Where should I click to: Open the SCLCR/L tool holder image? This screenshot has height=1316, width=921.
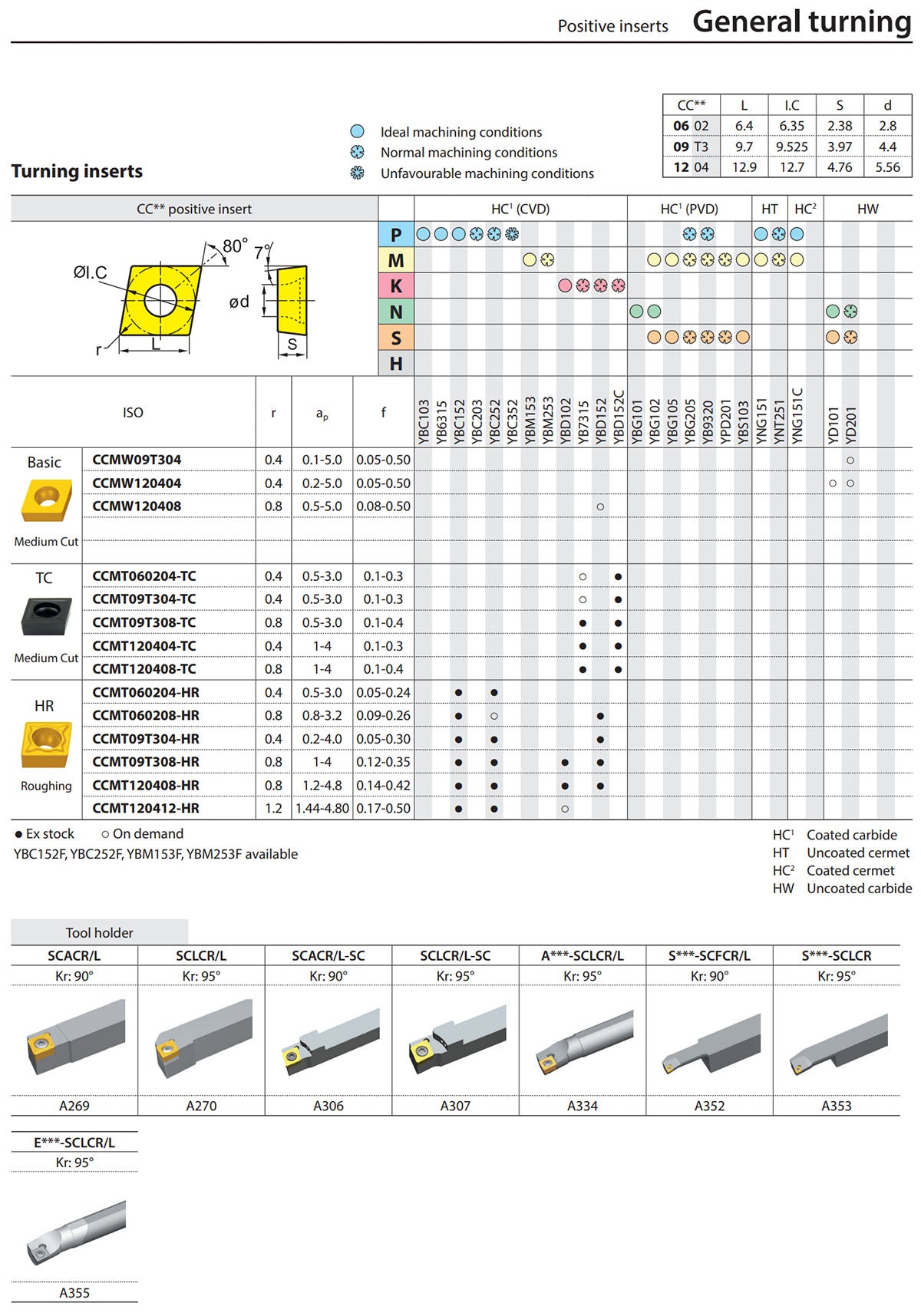[202, 1040]
